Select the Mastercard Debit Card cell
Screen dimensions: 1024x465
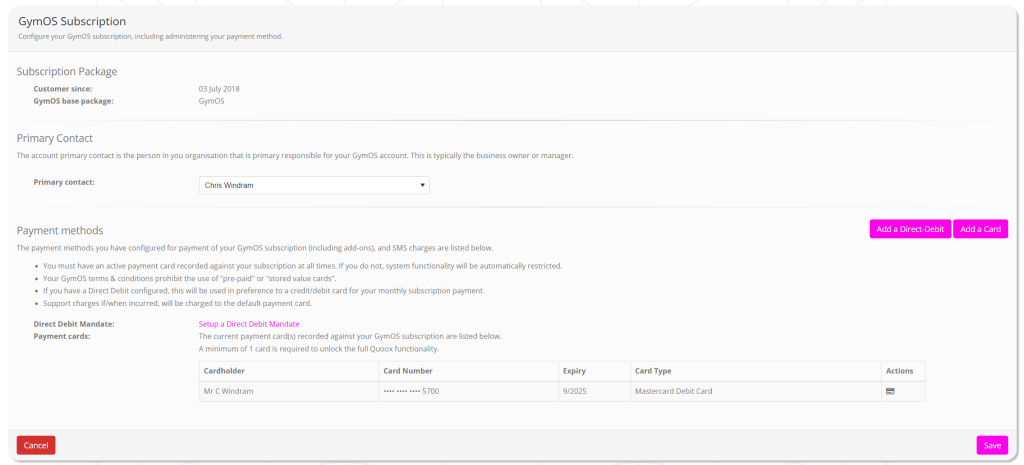673,391
